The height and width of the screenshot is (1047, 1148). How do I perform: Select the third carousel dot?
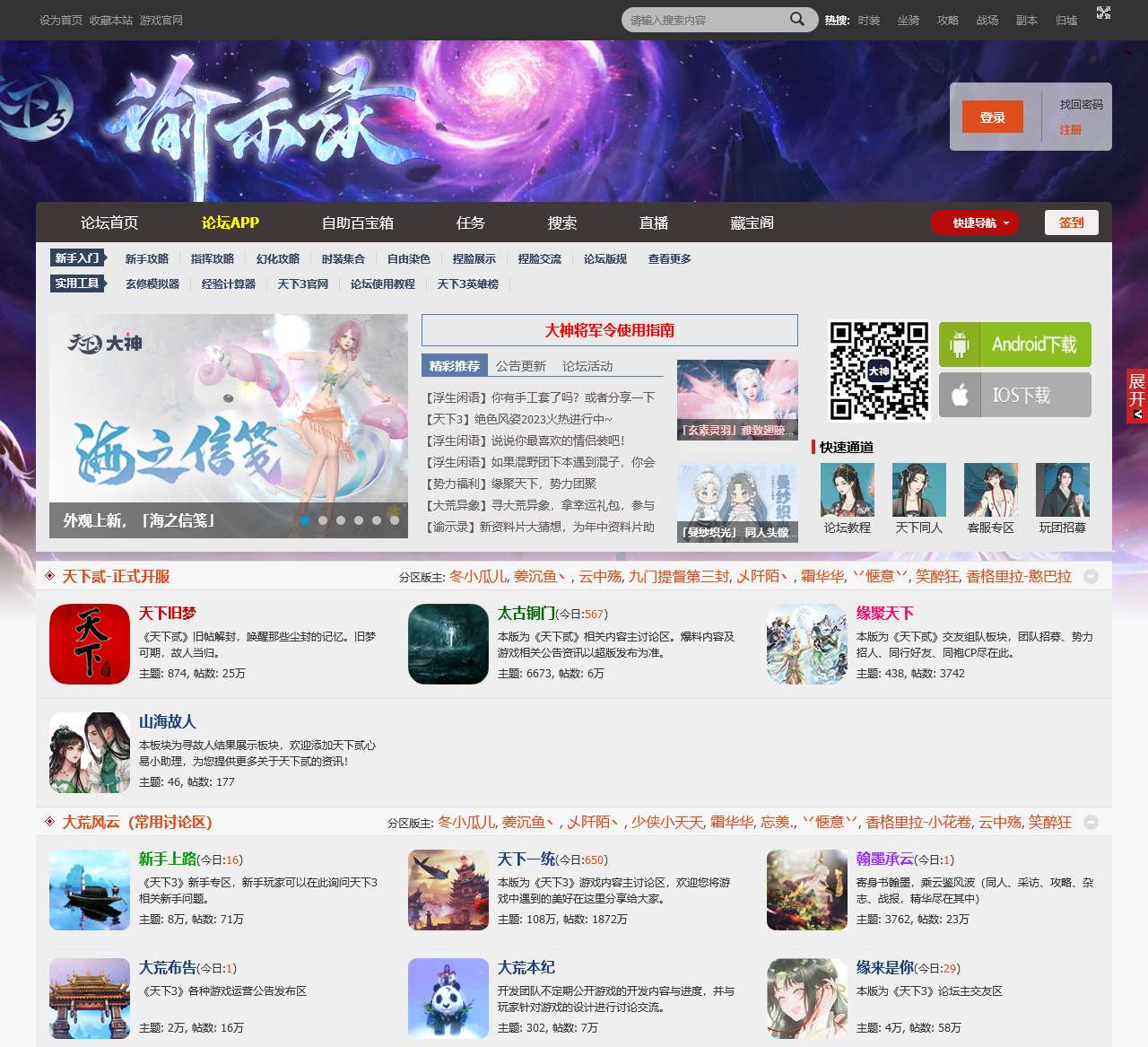341,520
